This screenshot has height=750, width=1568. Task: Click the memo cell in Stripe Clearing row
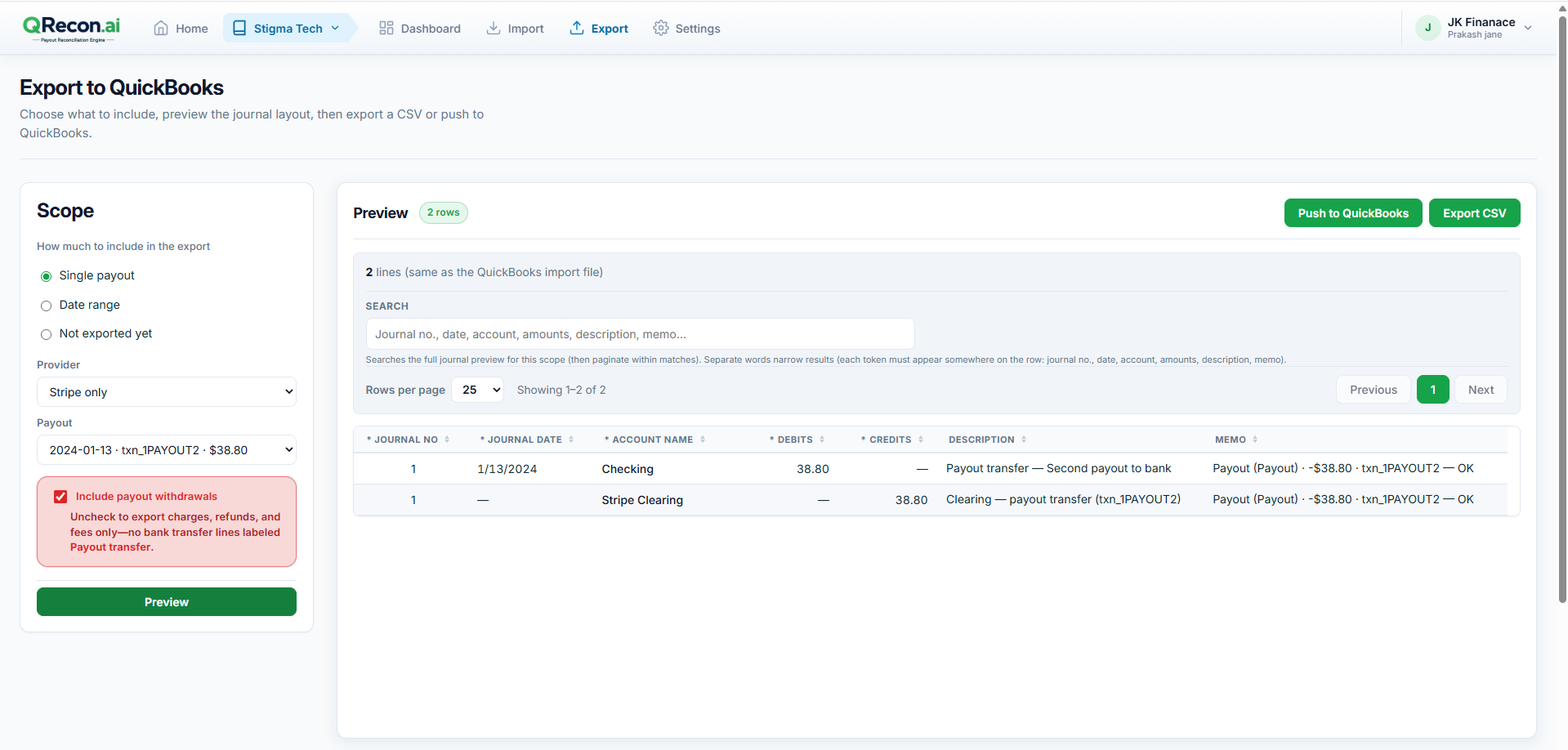click(x=1343, y=499)
